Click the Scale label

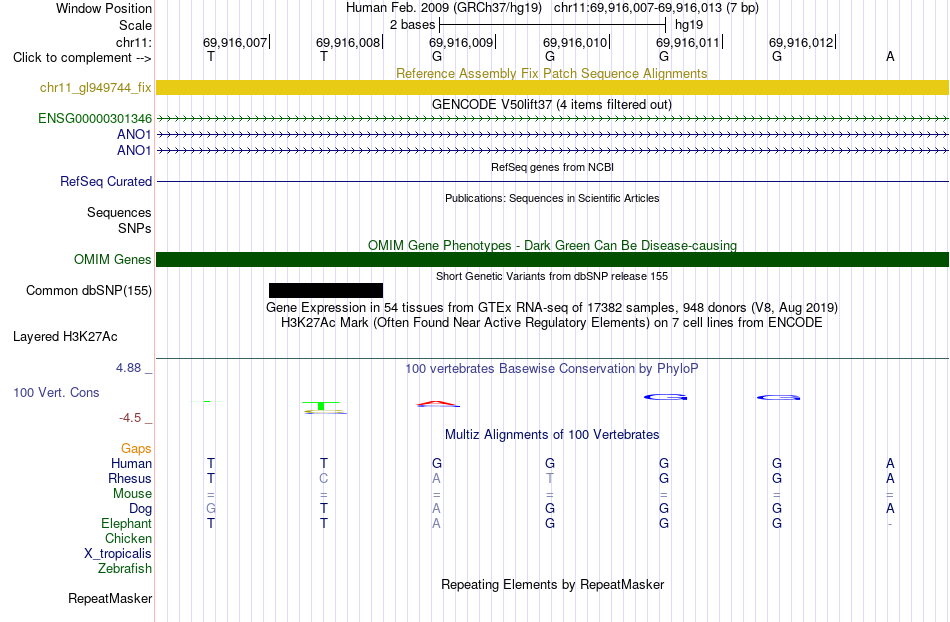pyautogui.click(x=135, y=25)
